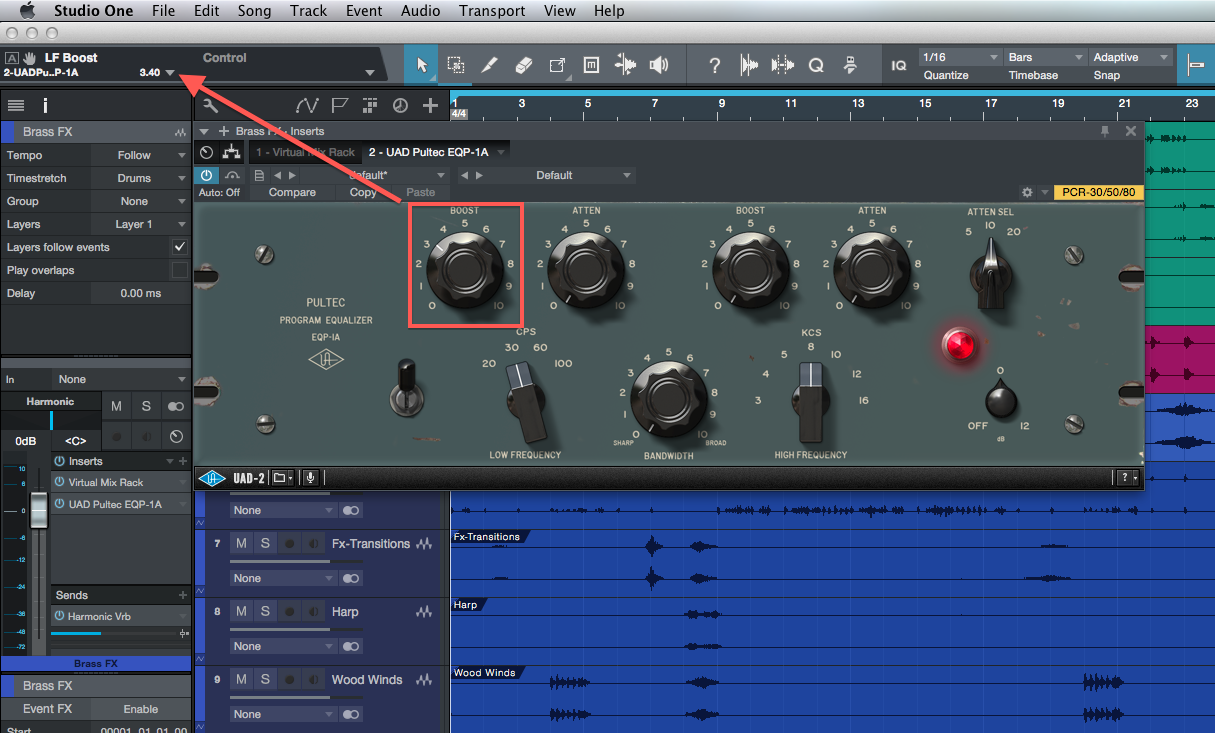Solo the Harmonic channel in inspector
This screenshot has height=733, width=1215.
146,406
